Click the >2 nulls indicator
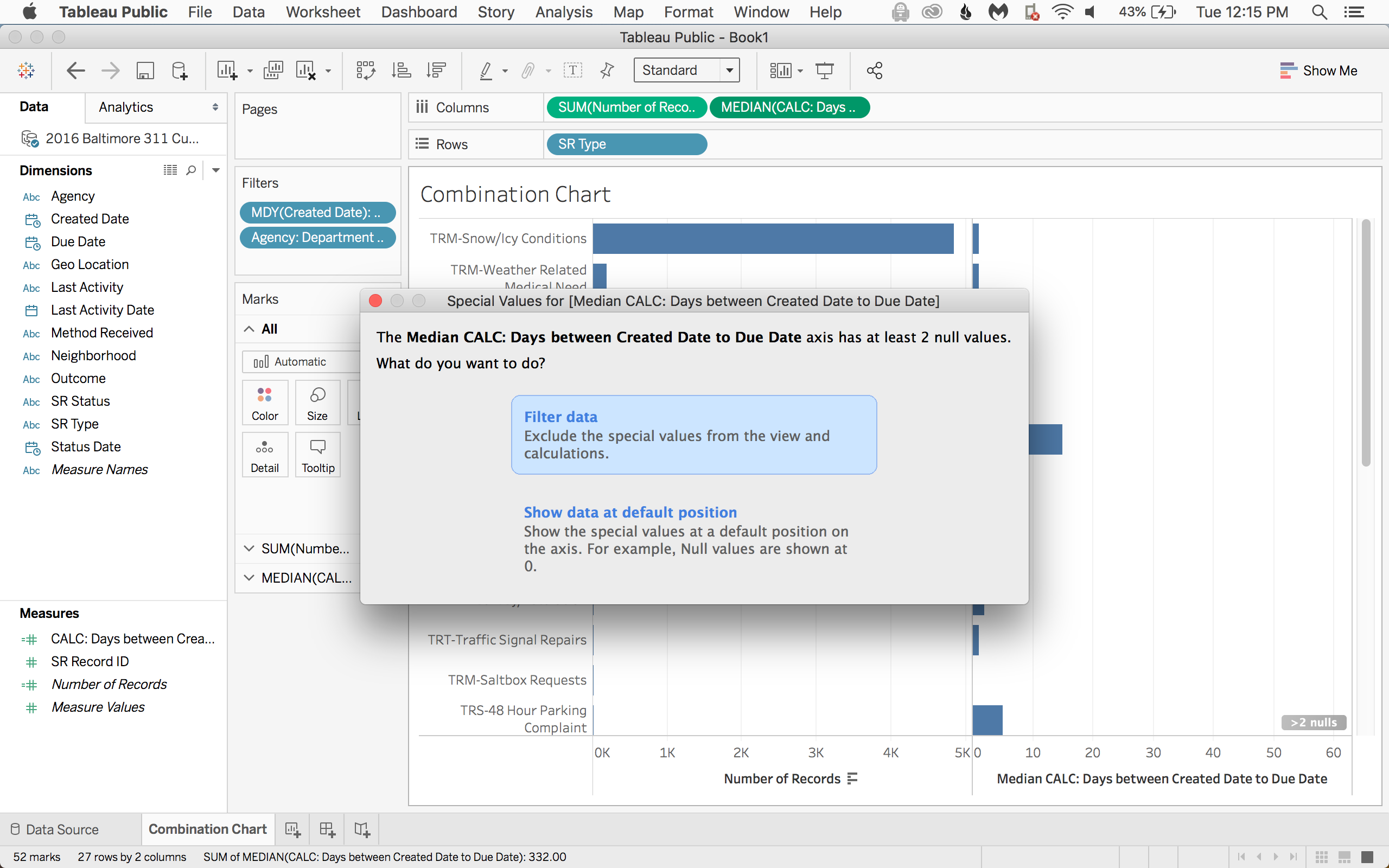Viewport: 1389px width, 868px height. [1313, 722]
